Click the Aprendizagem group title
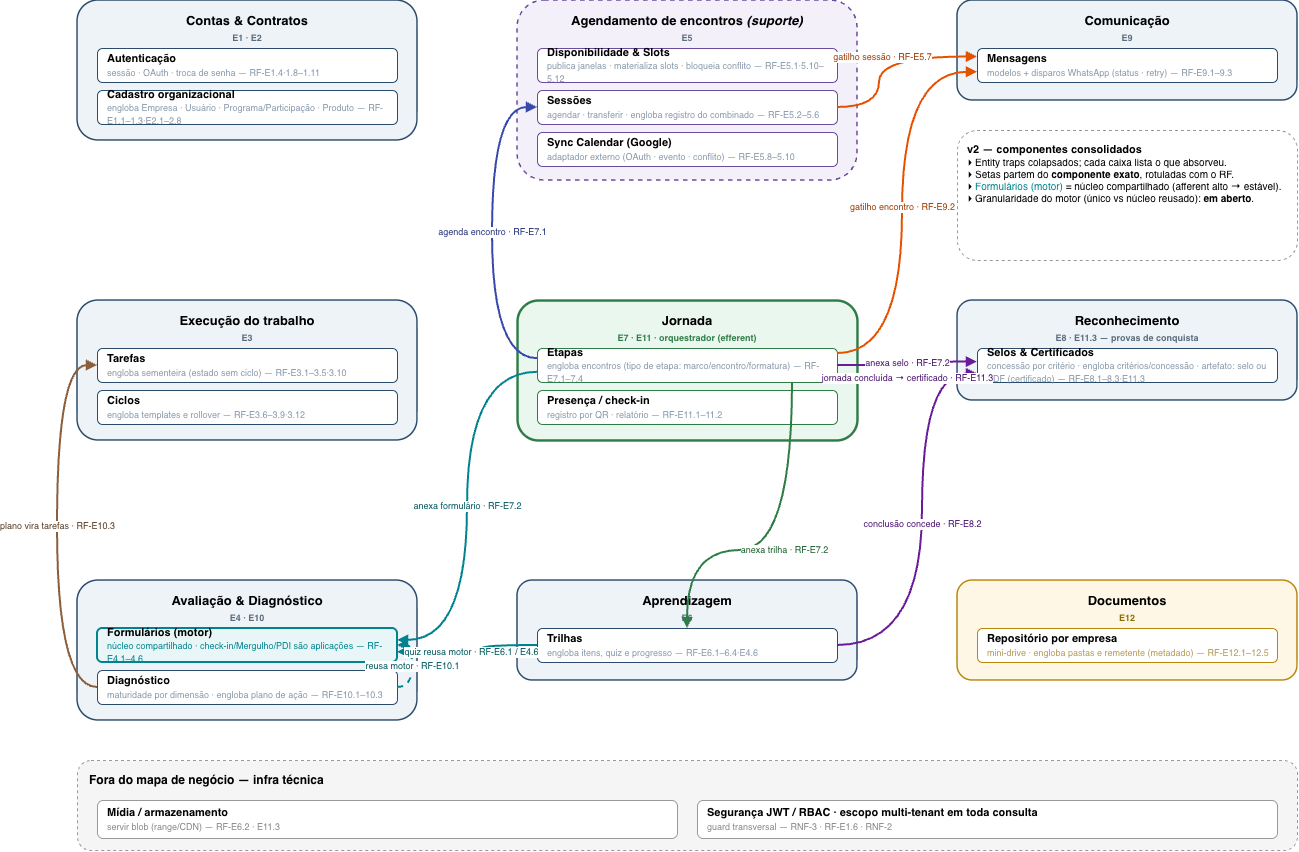The image size is (1299, 852). (x=687, y=600)
